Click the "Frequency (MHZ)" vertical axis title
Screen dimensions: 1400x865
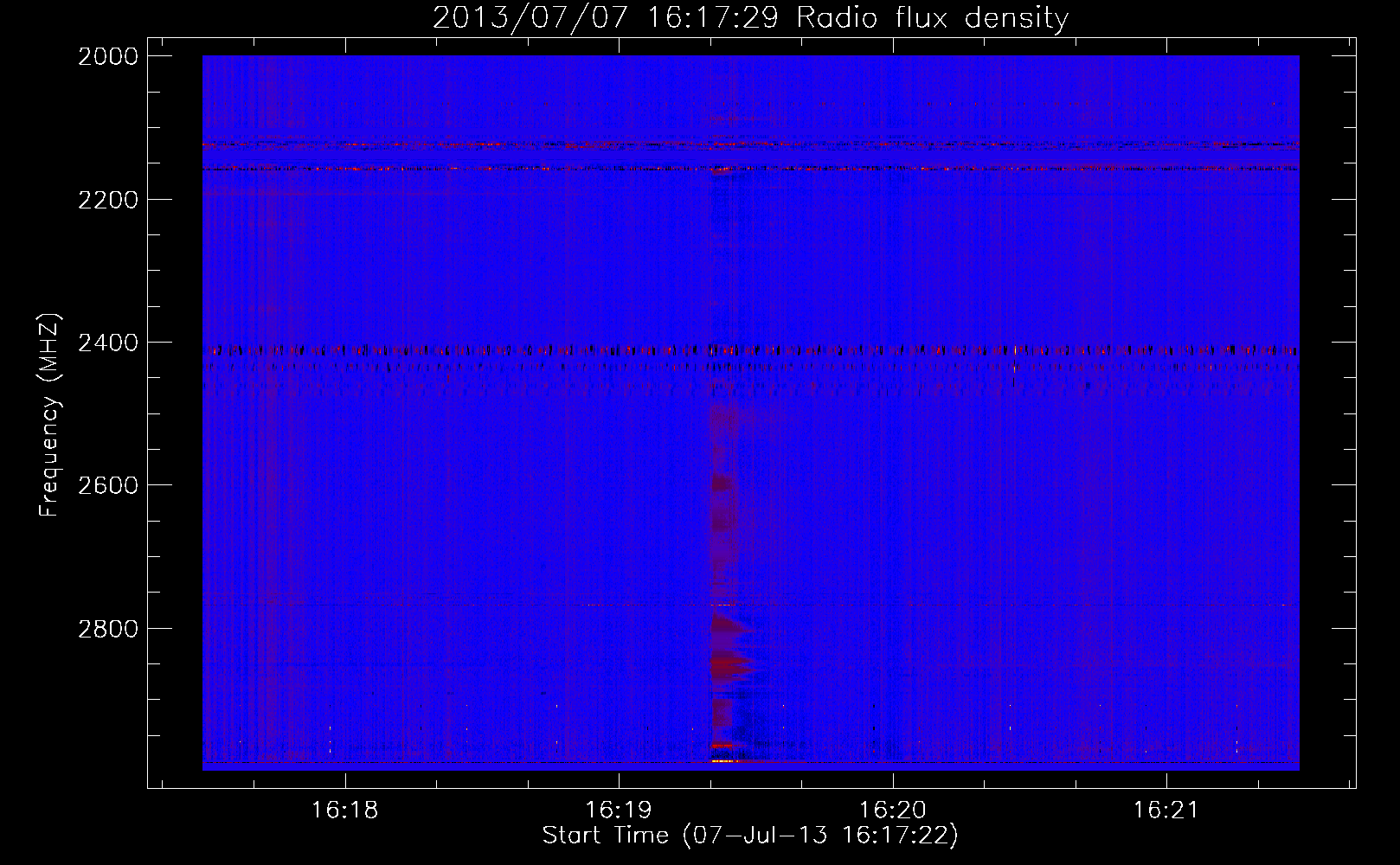pos(48,414)
